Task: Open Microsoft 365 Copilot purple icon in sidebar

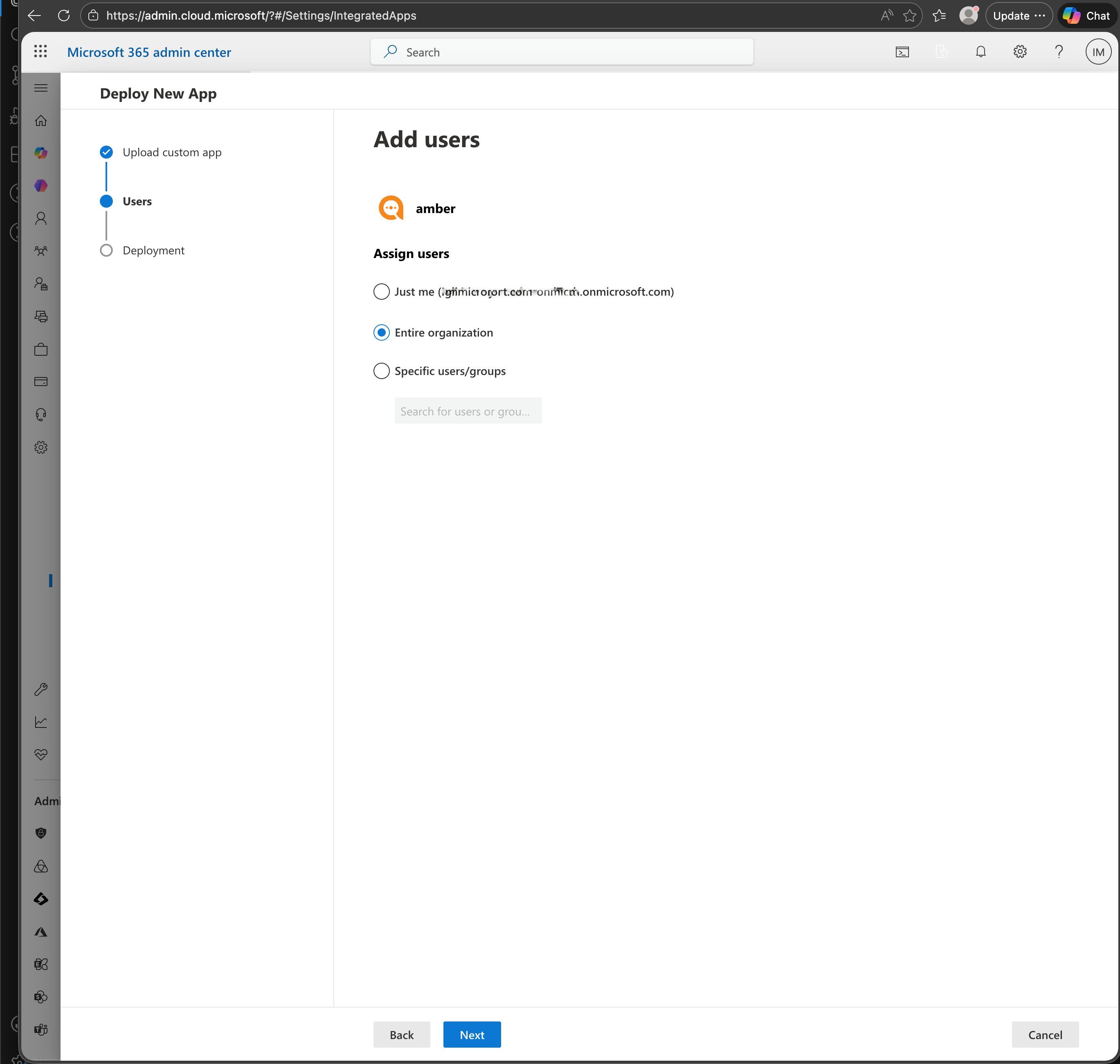Action: pos(41,186)
